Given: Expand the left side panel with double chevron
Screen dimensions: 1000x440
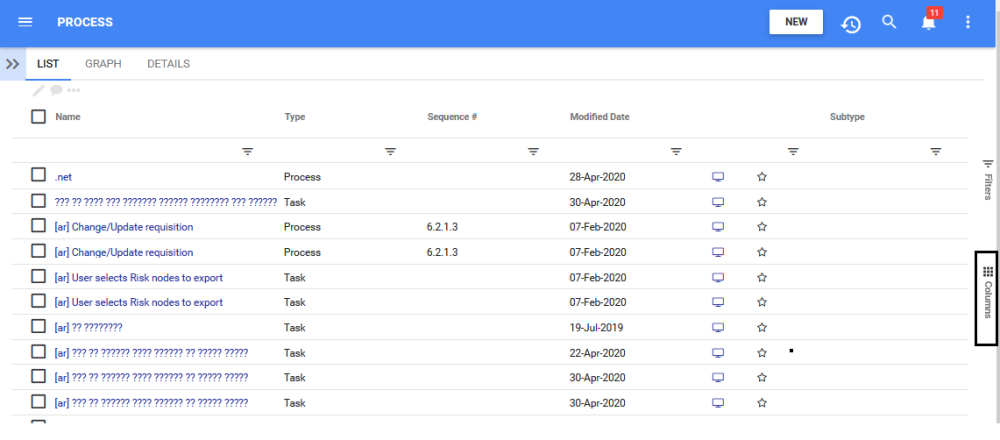Looking at the screenshot, I should pos(13,63).
